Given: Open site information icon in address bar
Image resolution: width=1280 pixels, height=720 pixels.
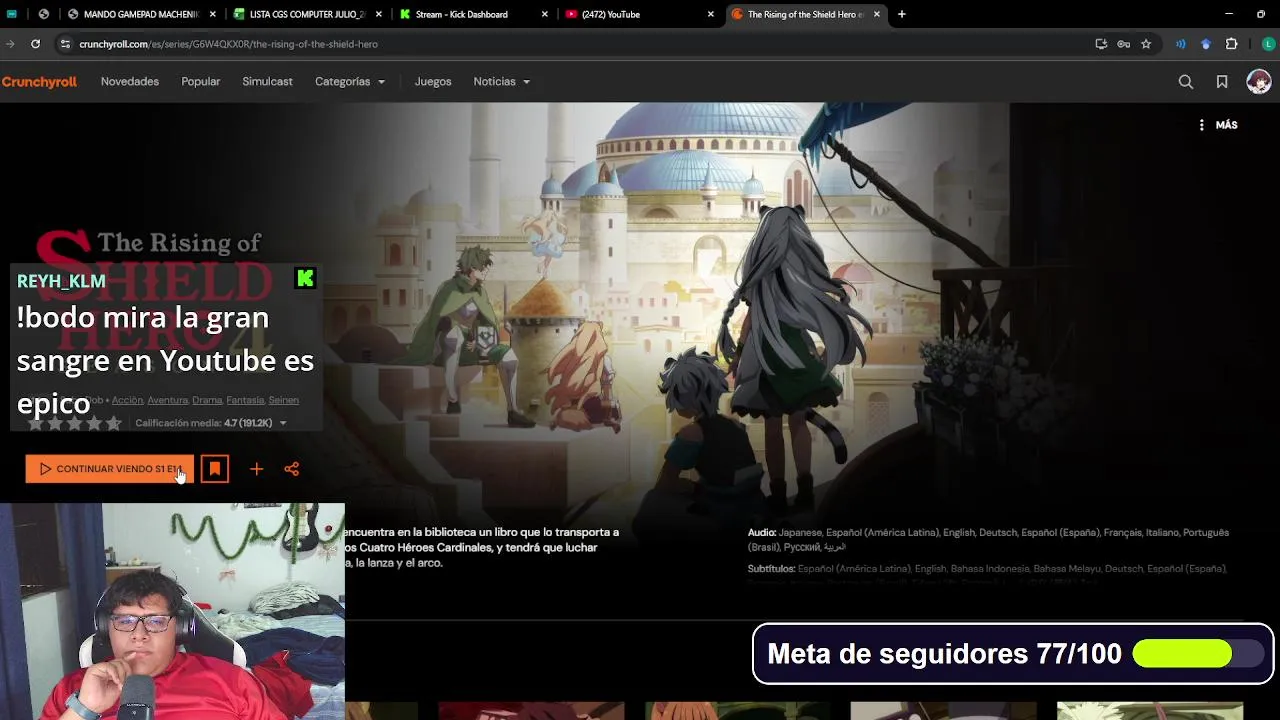Looking at the screenshot, I should [65, 44].
